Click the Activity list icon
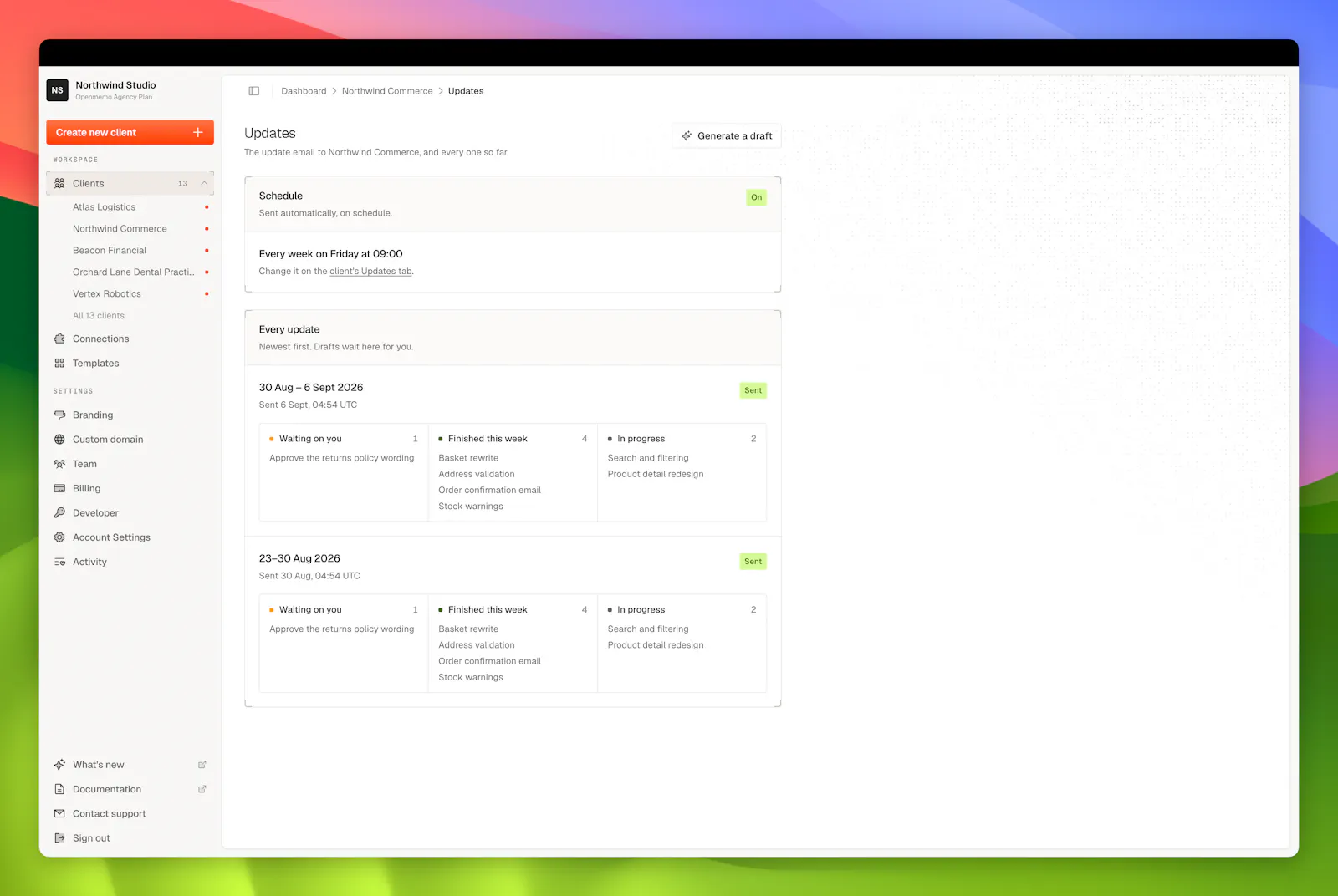Viewport: 1338px width, 896px height. (59, 563)
